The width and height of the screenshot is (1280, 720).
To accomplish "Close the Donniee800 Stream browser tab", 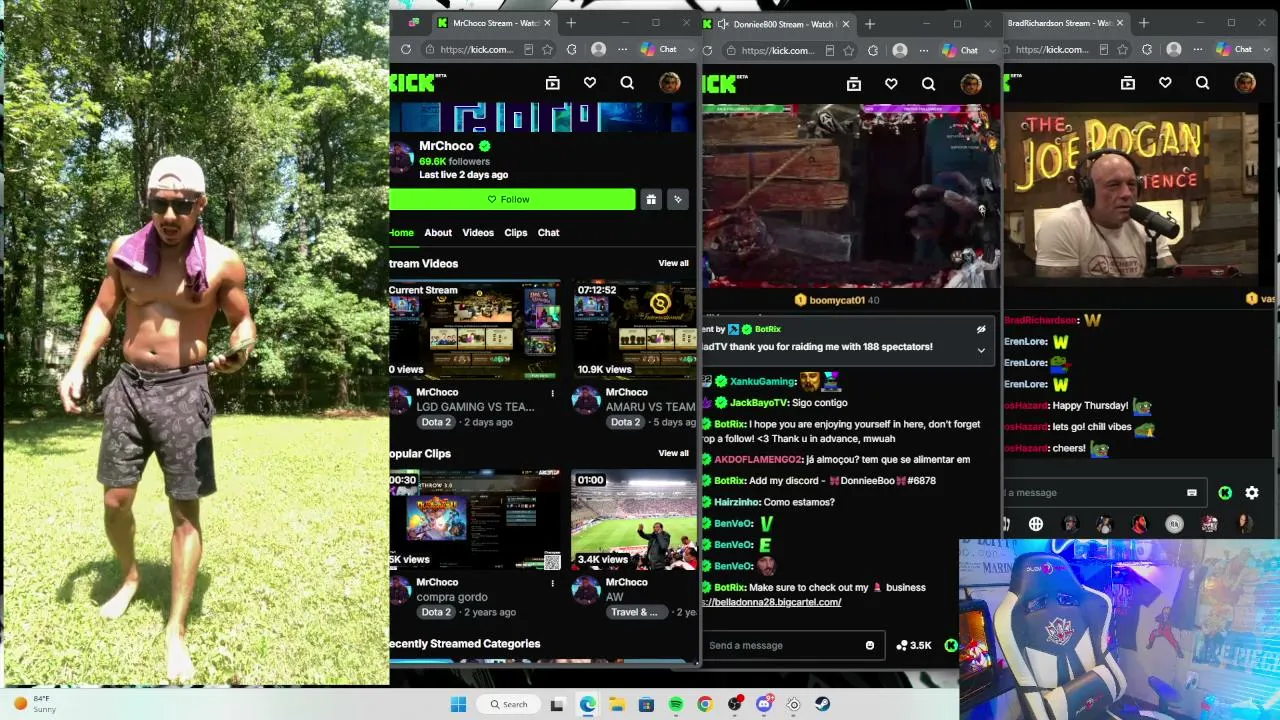I will [x=846, y=24].
